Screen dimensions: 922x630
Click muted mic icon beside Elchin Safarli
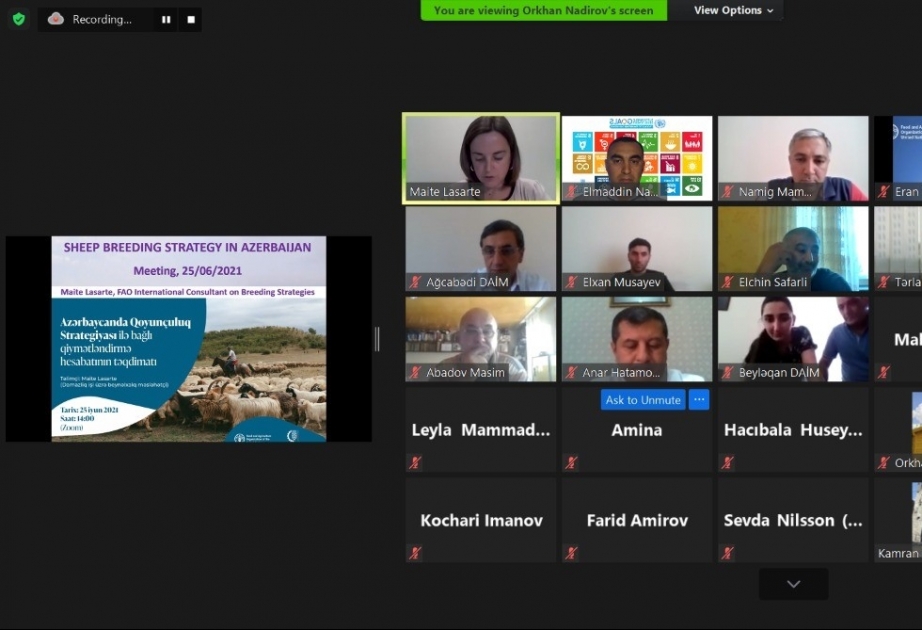tap(727, 282)
